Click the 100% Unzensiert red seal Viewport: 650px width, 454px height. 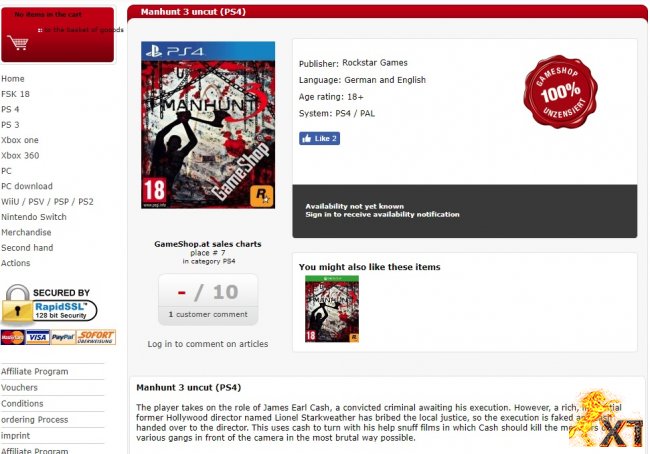pos(560,92)
